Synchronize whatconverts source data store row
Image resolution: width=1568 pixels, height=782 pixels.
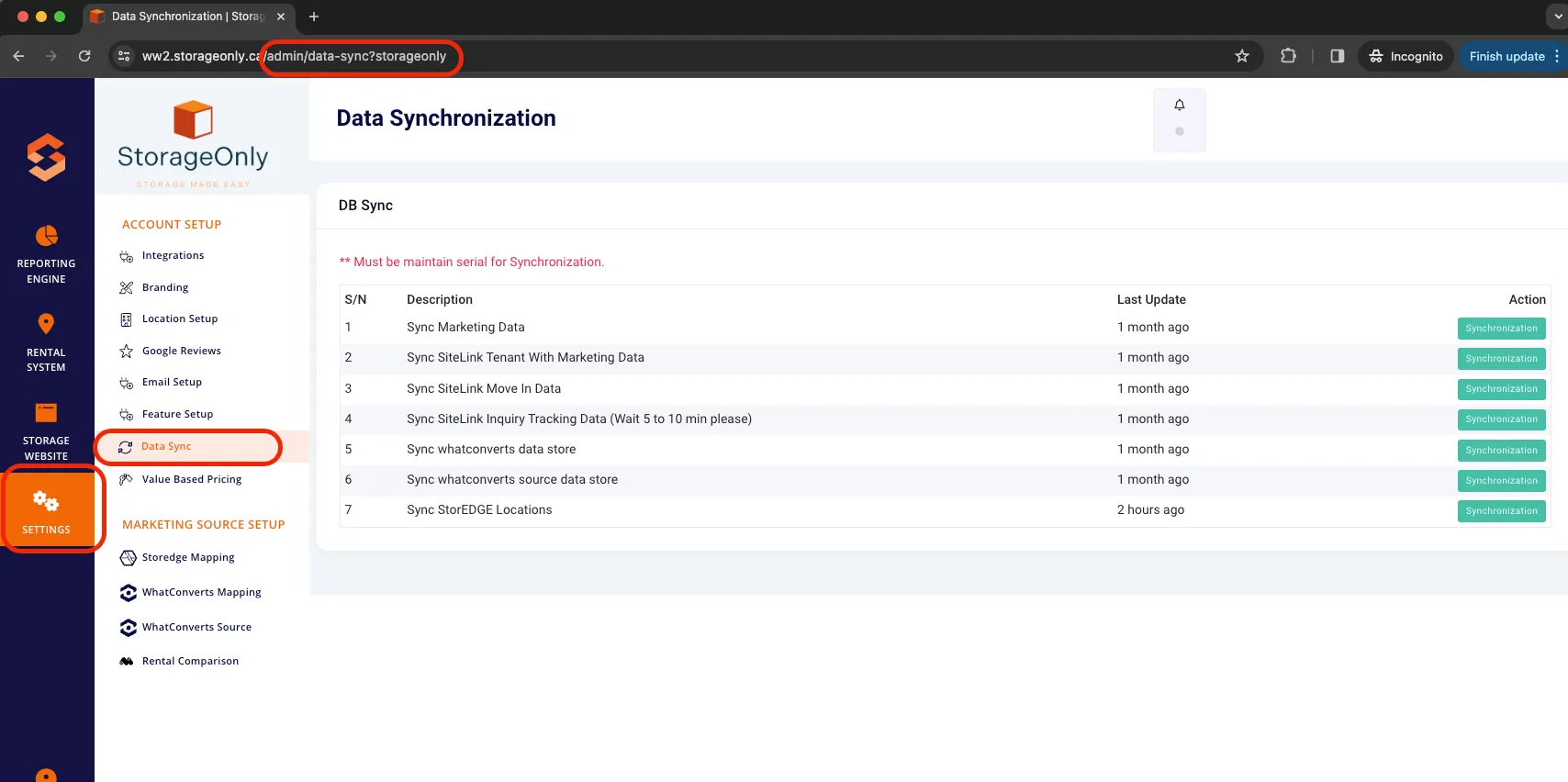[x=1501, y=481]
